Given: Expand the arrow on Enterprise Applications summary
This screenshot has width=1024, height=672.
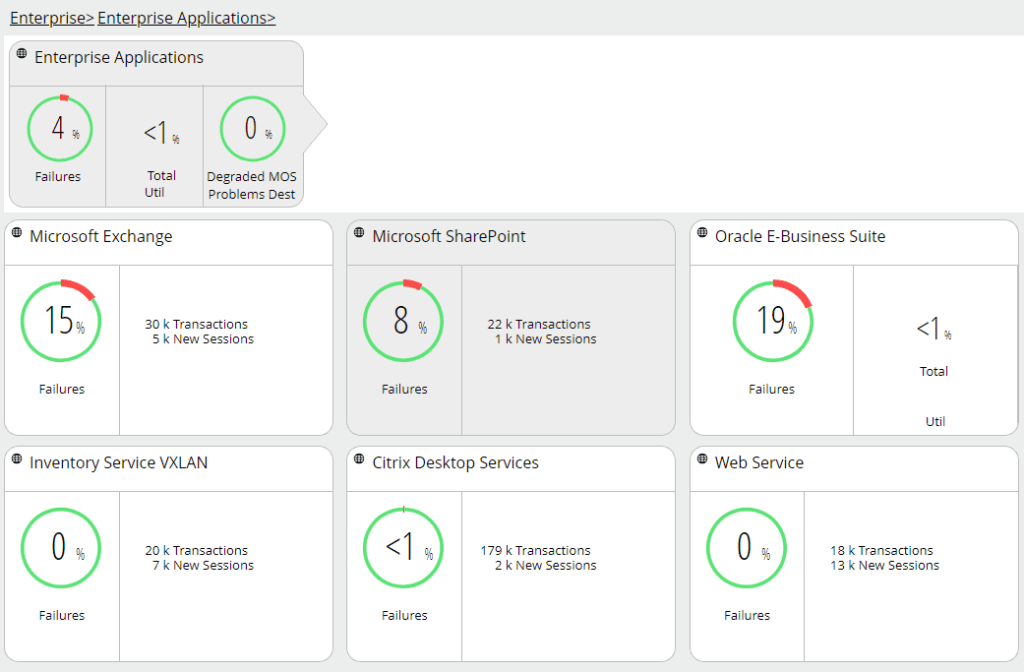Looking at the screenshot, I should tap(316, 125).
